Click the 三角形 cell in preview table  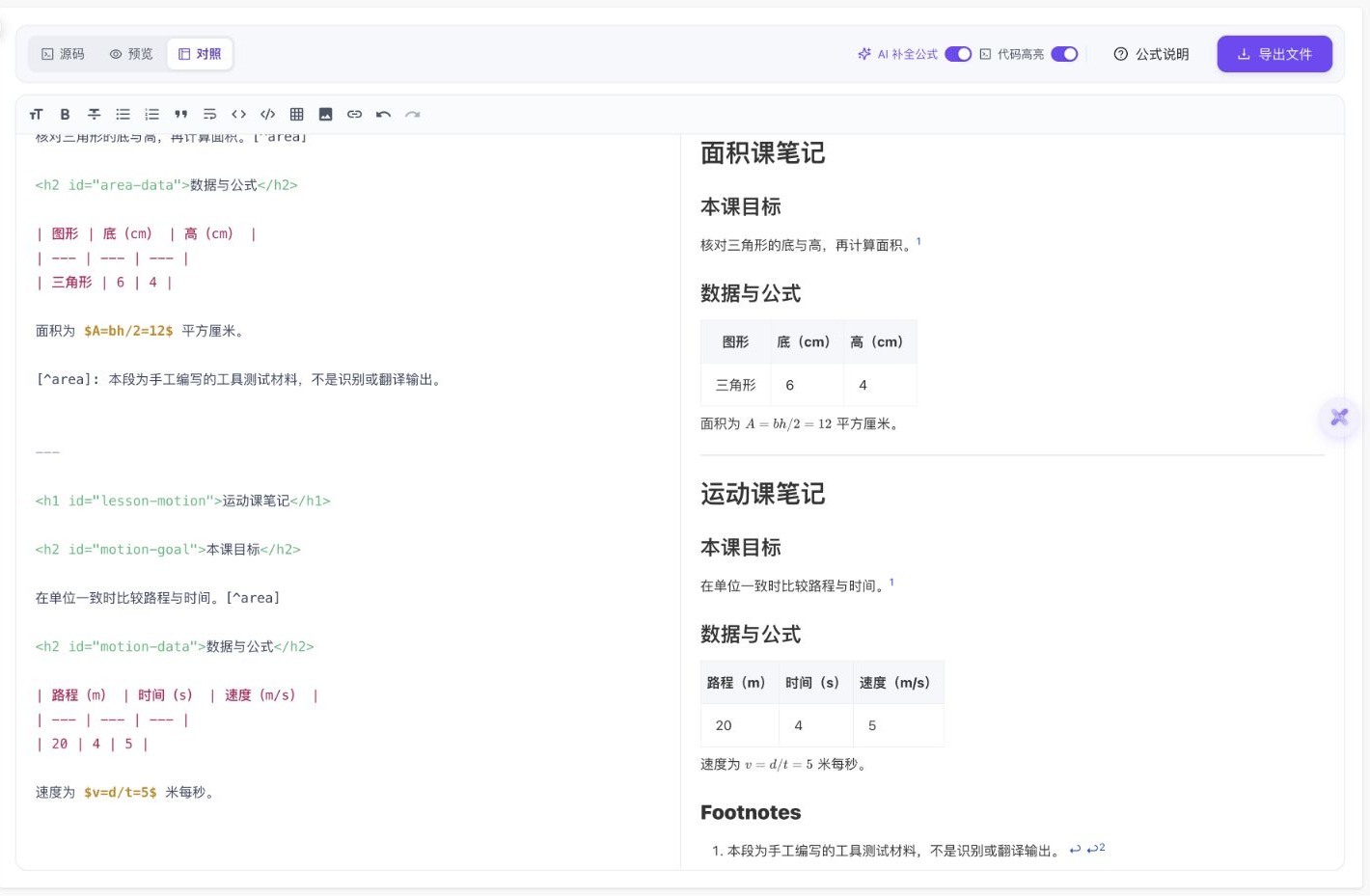(735, 385)
